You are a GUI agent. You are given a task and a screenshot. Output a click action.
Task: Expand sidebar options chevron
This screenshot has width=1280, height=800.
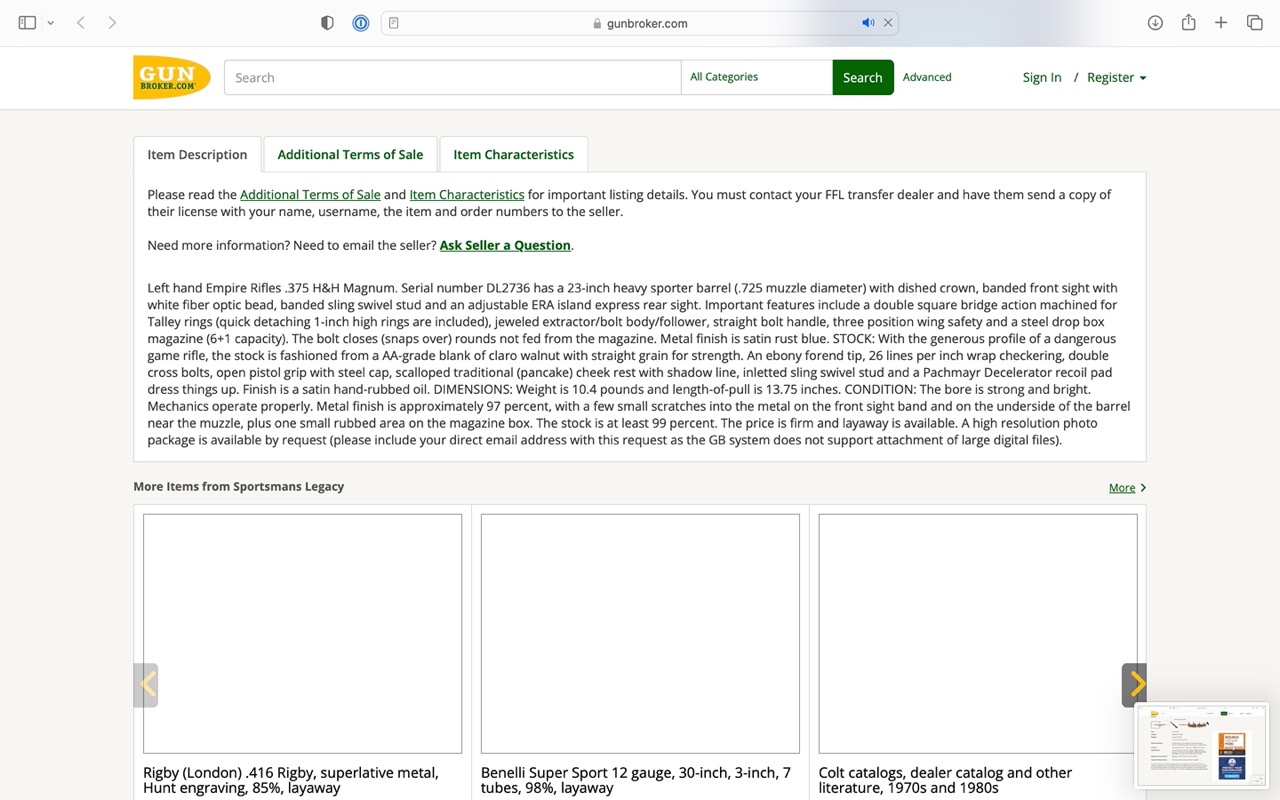[x=51, y=23]
